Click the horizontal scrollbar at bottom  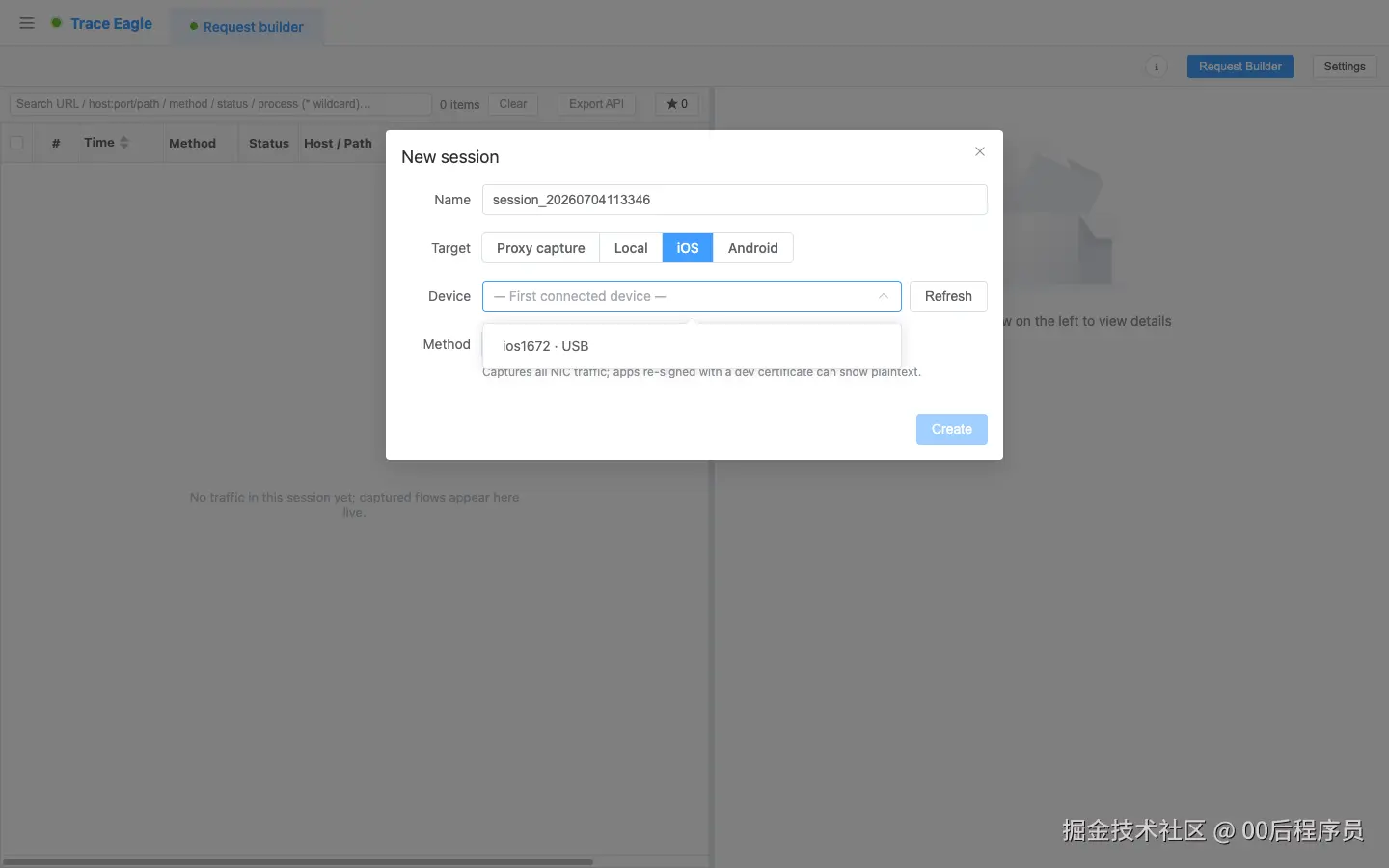click(x=298, y=861)
